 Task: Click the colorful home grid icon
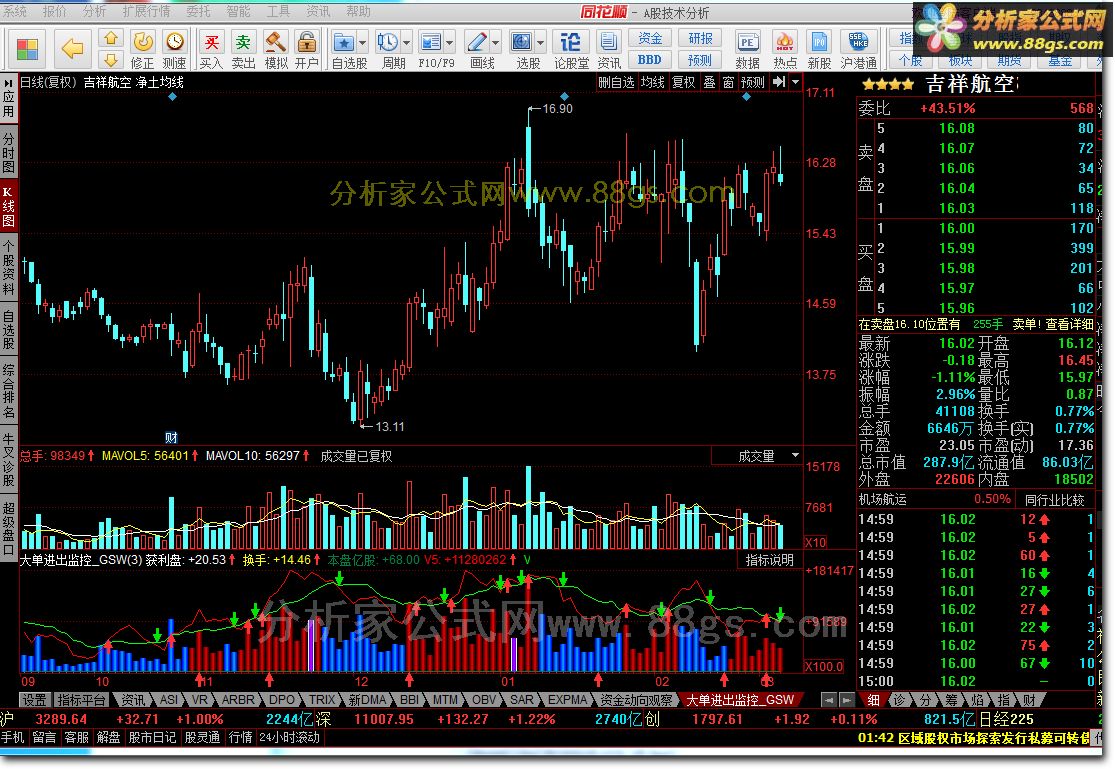coord(27,49)
